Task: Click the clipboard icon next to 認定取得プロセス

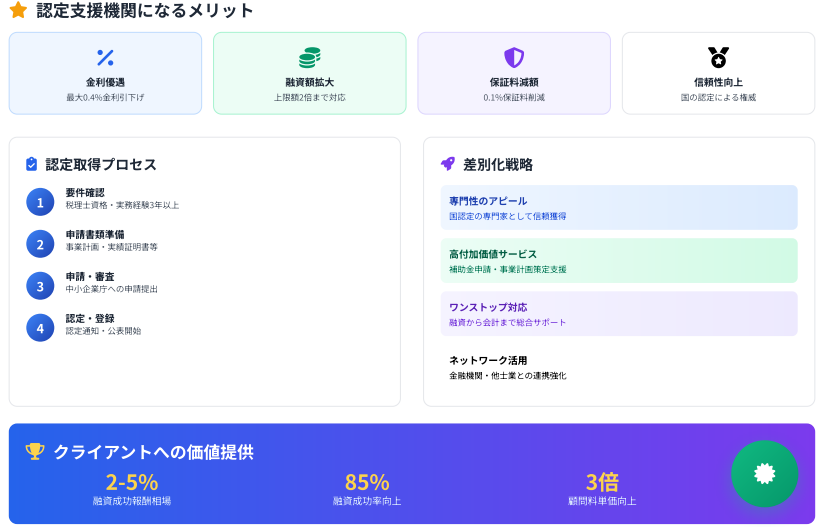Action: tap(31, 164)
